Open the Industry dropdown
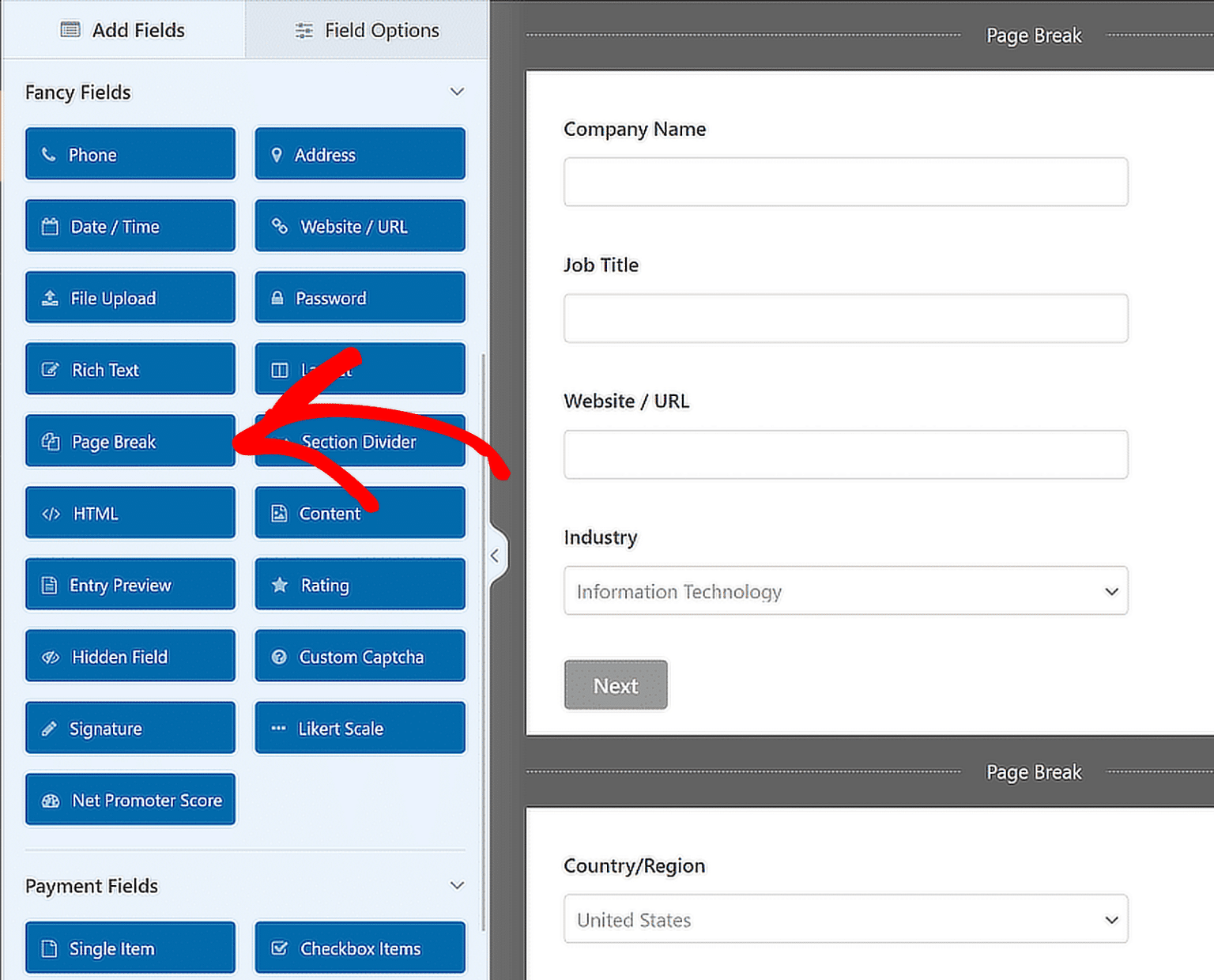Image resolution: width=1214 pixels, height=980 pixels. click(x=845, y=590)
